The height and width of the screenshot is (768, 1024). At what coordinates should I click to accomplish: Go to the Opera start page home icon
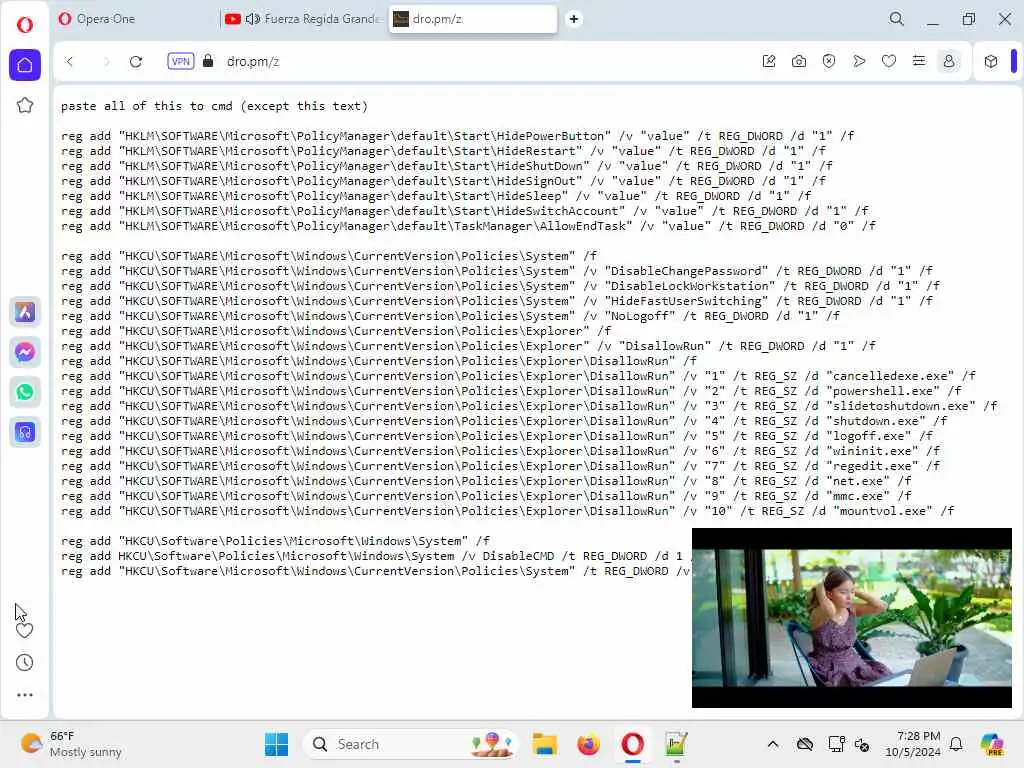[x=25, y=65]
